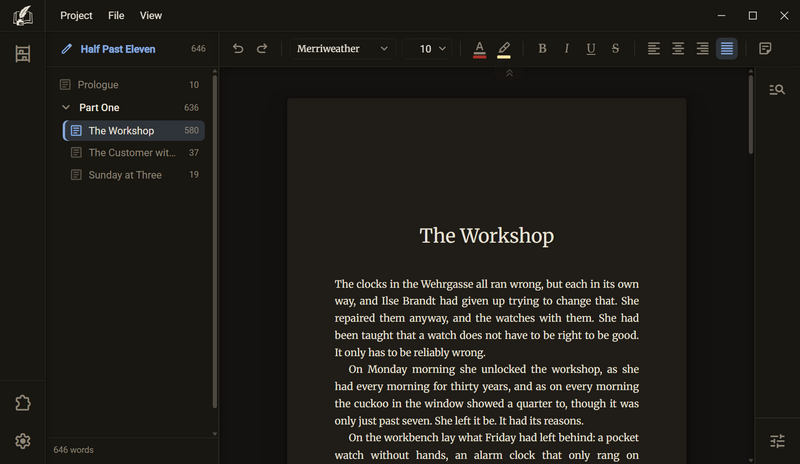Open The Customer wit... chapter
The image size is (800, 464).
pyautogui.click(x=134, y=153)
